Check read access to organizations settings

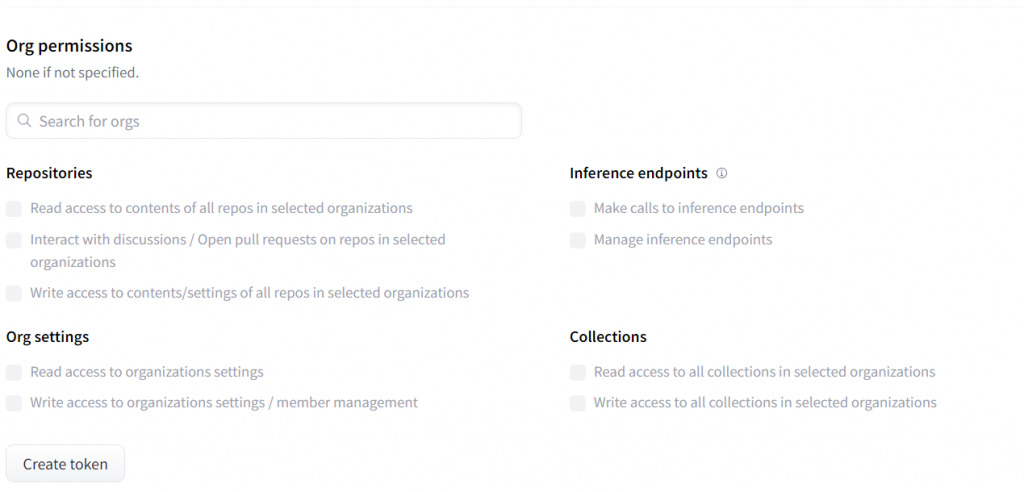14,372
